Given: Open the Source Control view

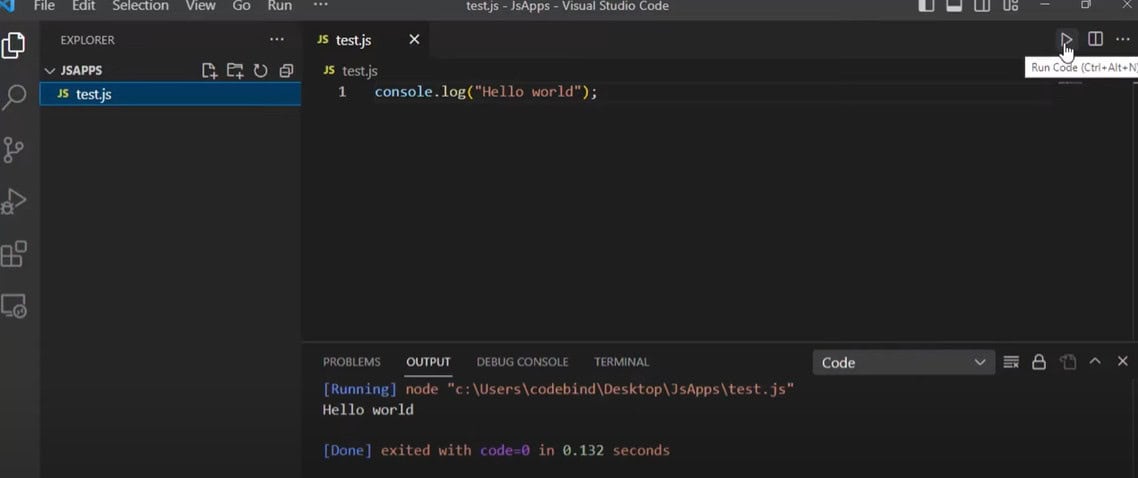Looking at the screenshot, I should pos(14,150).
